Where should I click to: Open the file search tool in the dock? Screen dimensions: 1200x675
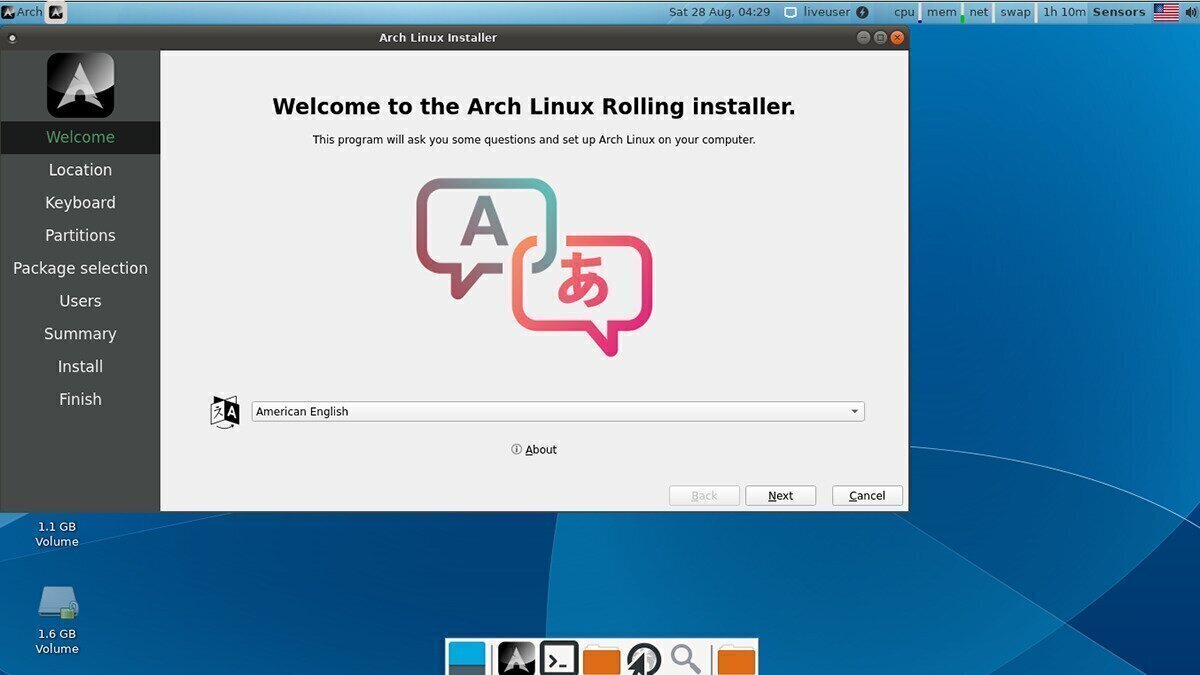click(x=686, y=657)
